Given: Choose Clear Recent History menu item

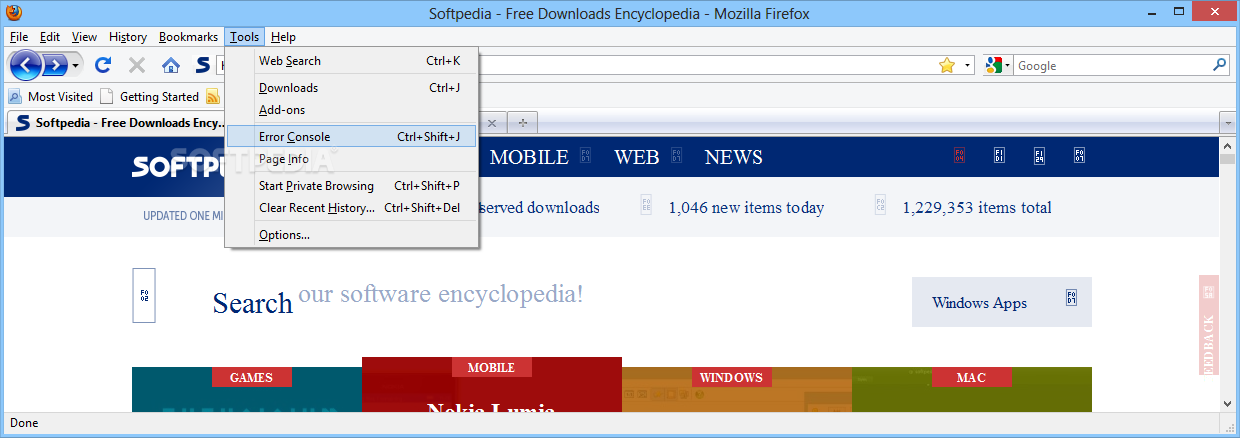Looking at the screenshot, I should (x=352, y=208).
